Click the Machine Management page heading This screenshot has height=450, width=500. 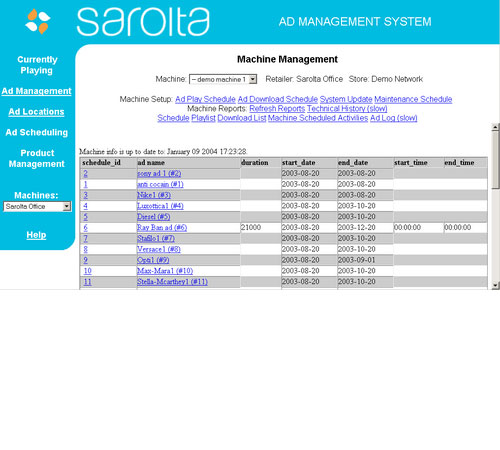click(x=287, y=59)
